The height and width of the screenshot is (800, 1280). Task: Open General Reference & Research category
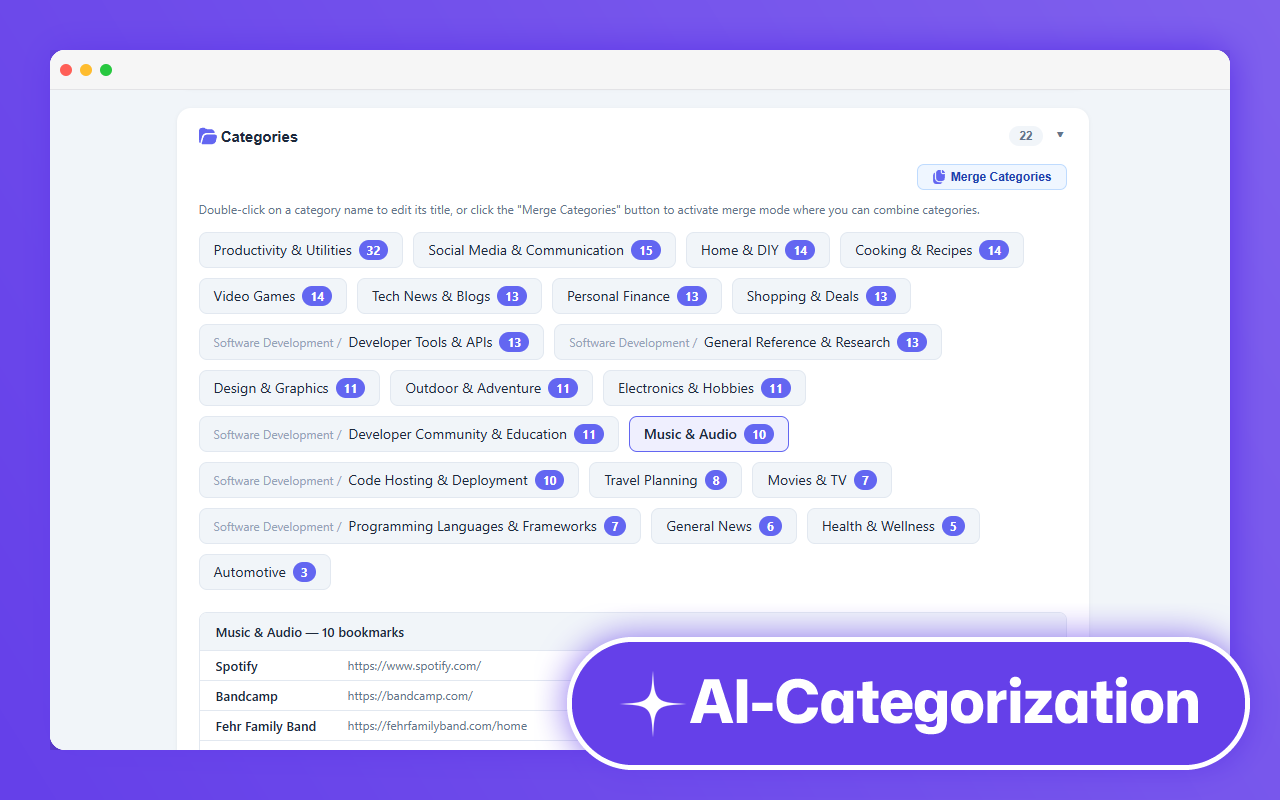(x=796, y=342)
